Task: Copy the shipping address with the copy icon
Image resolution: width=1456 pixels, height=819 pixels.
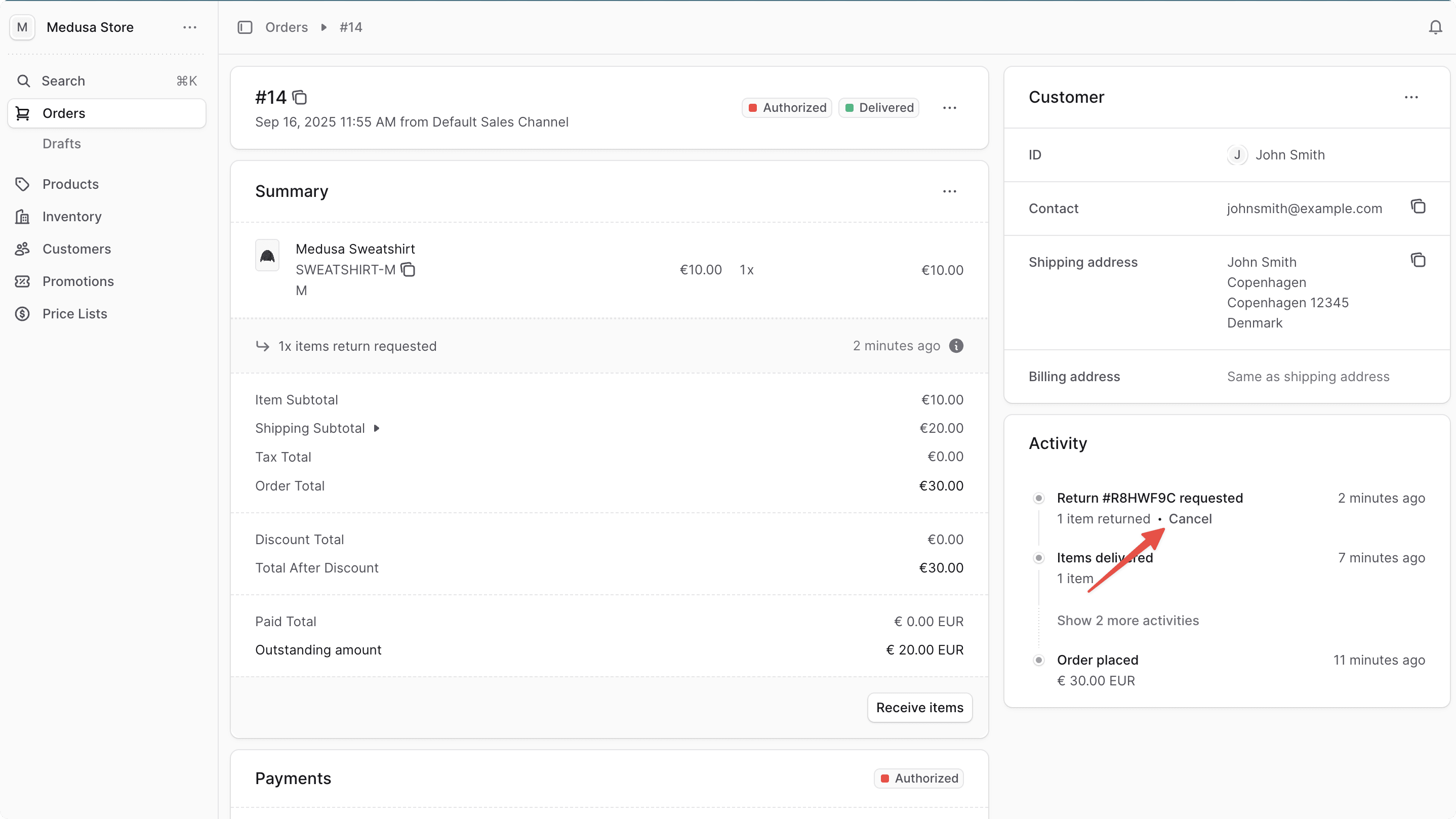Action: pyautogui.click(x=1418, y=260)
